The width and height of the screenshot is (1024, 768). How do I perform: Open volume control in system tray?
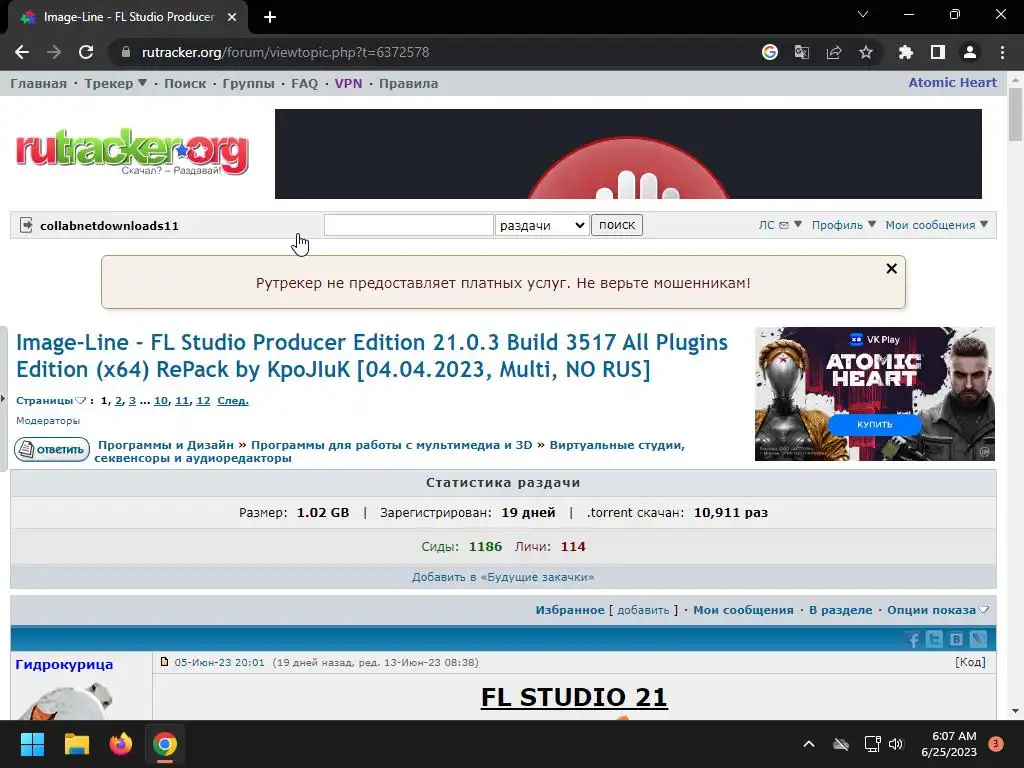896,744
